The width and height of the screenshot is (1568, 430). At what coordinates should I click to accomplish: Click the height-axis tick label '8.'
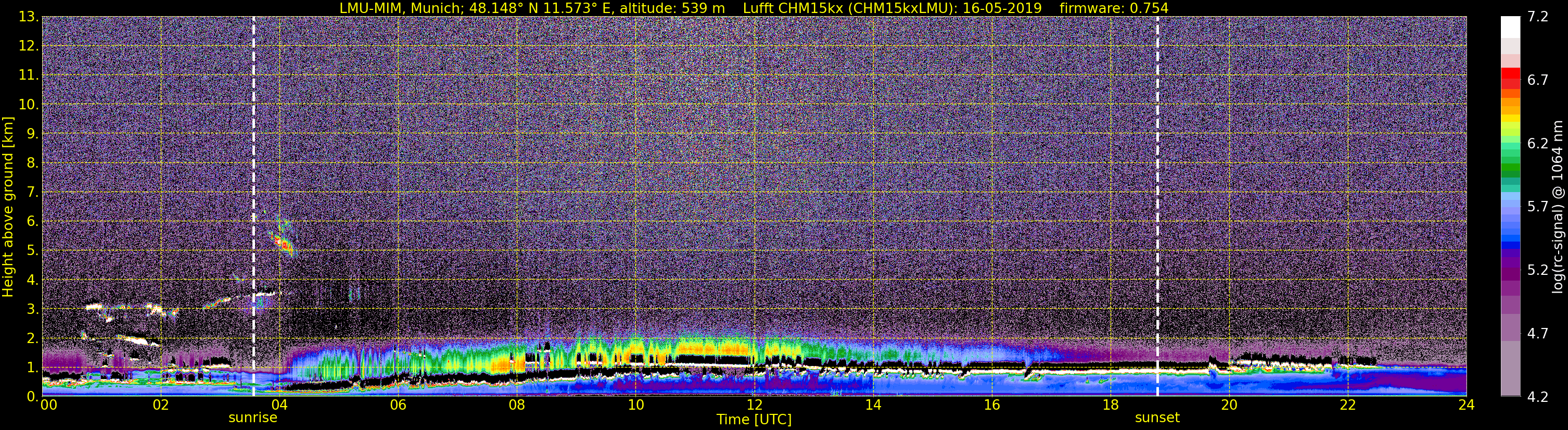[32, 163]
